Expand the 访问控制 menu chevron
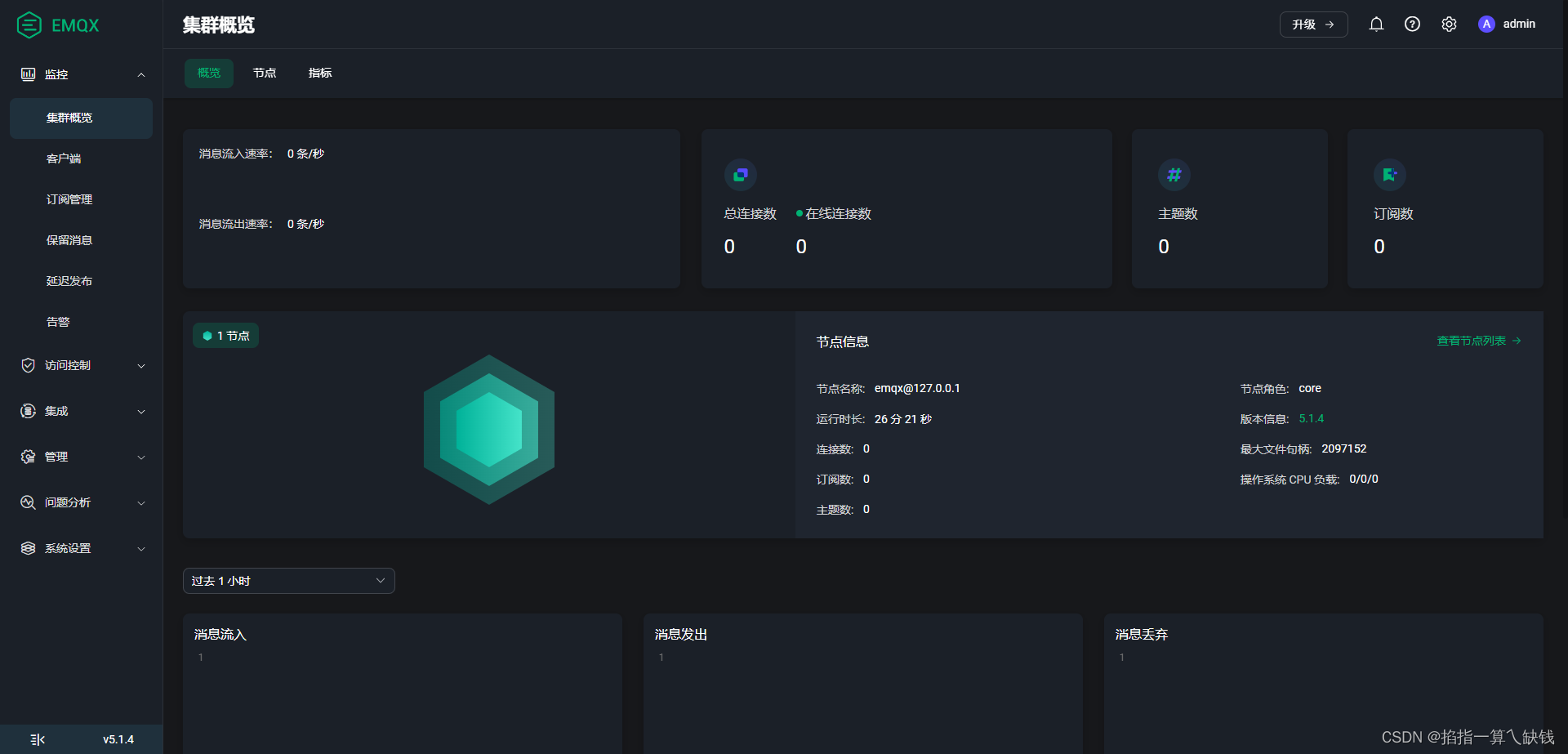 [141, 365]
